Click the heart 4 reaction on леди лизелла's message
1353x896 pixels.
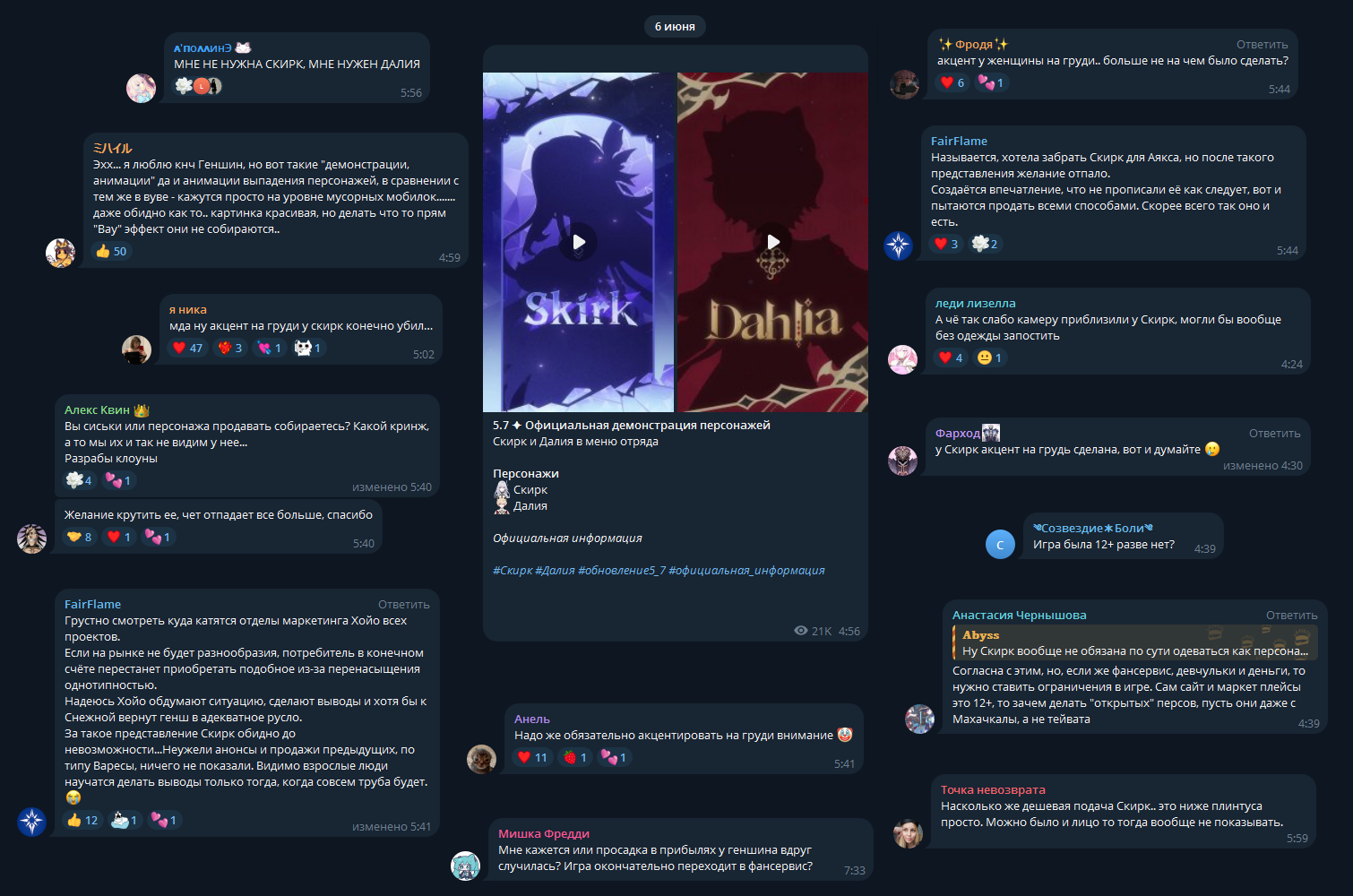pyautogui.click(x=951, y=358)
